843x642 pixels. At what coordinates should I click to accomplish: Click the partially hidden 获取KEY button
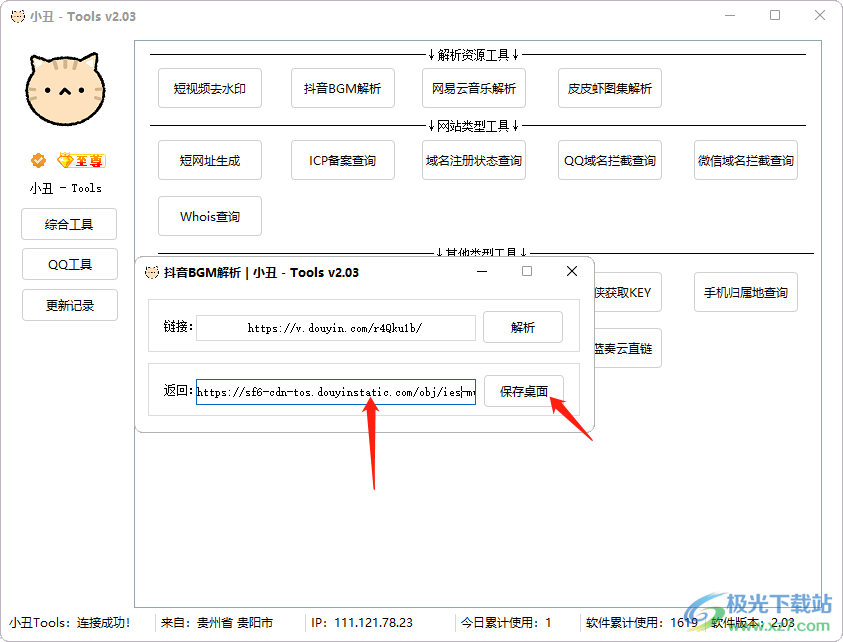[628, 292]
